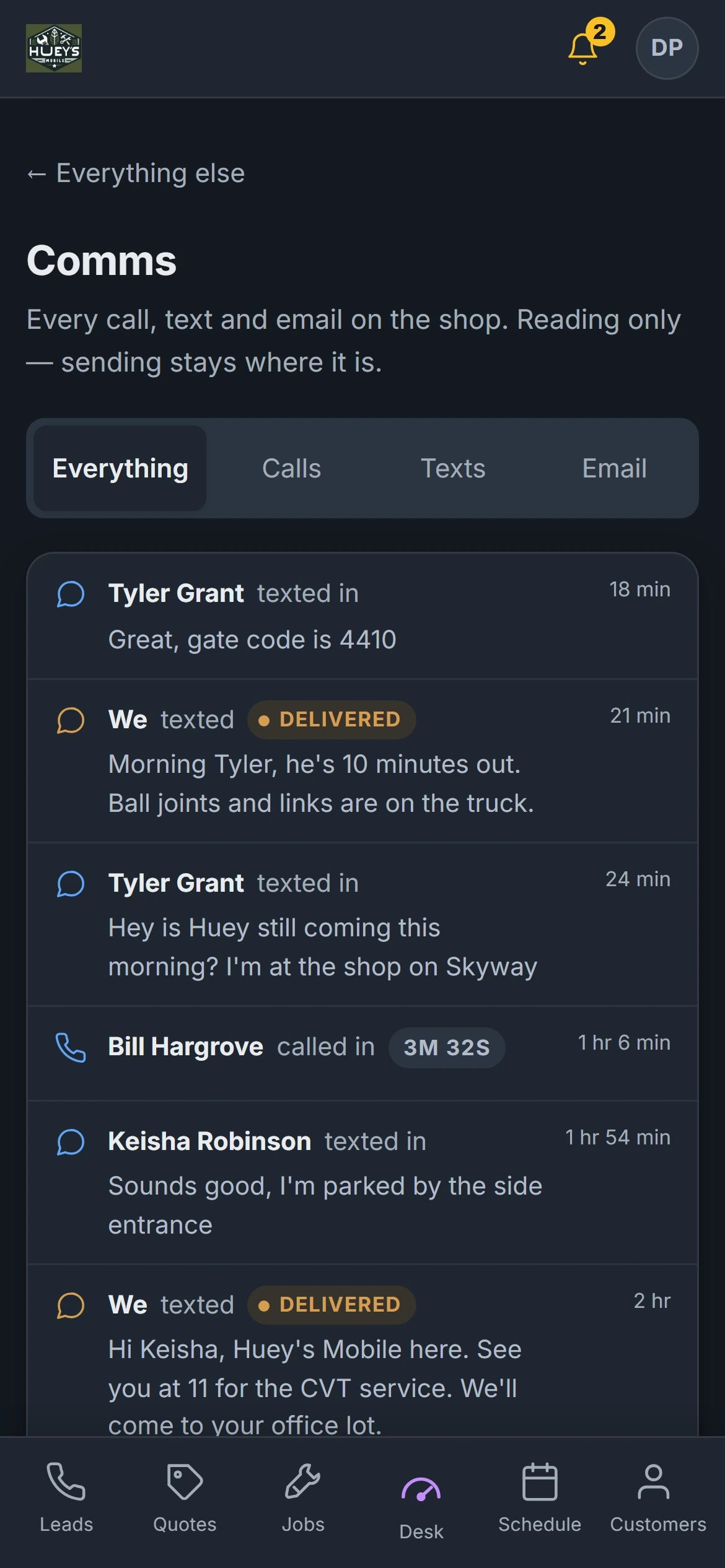Go back to Everything else
725x1568 pixels.
(x=136, y=173)
